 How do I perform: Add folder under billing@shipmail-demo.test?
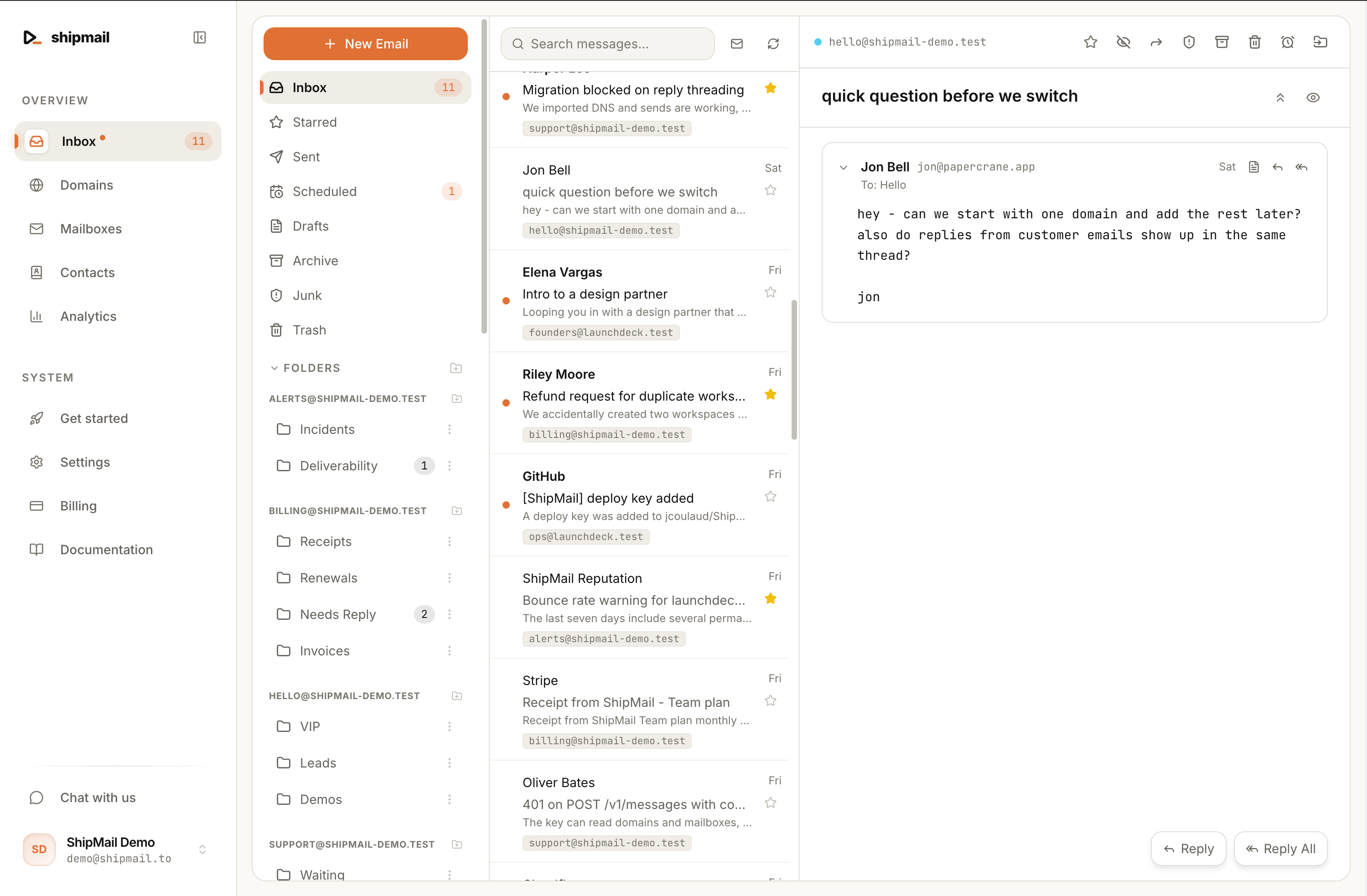coord(456,511)
